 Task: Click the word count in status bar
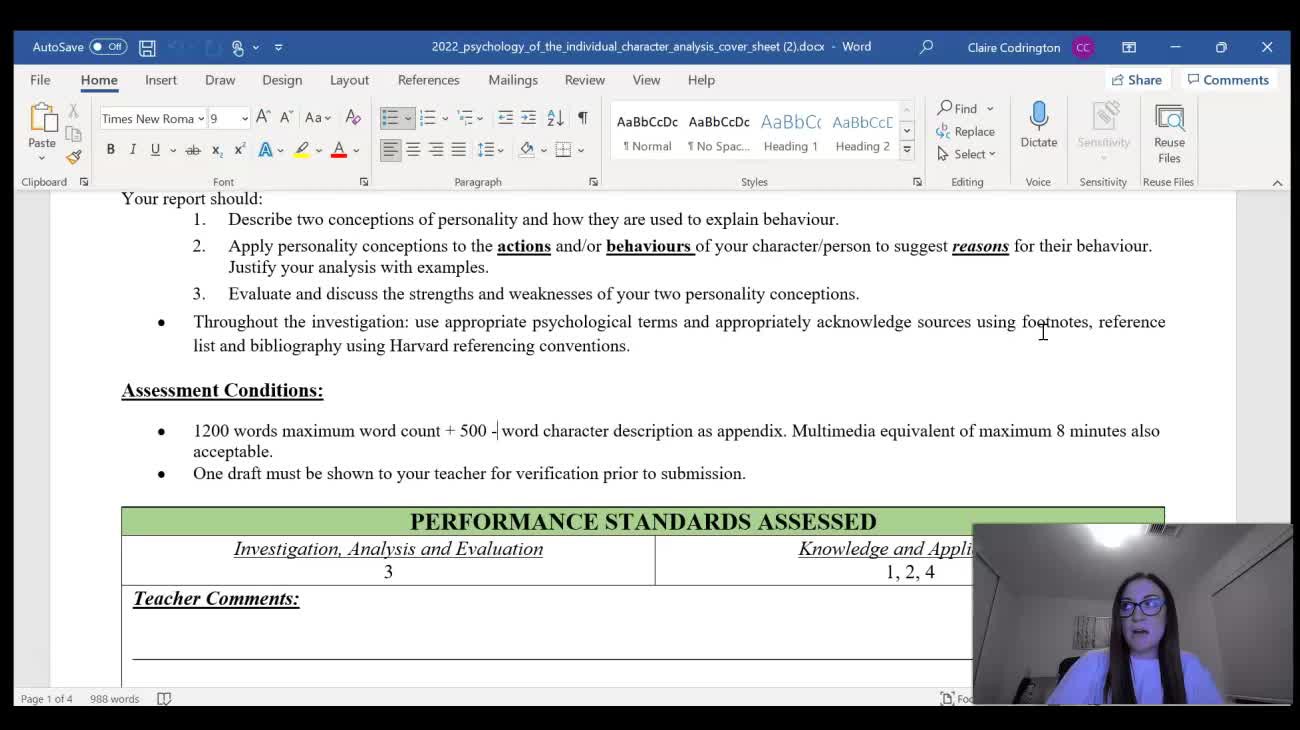click(x=114, y=699)
